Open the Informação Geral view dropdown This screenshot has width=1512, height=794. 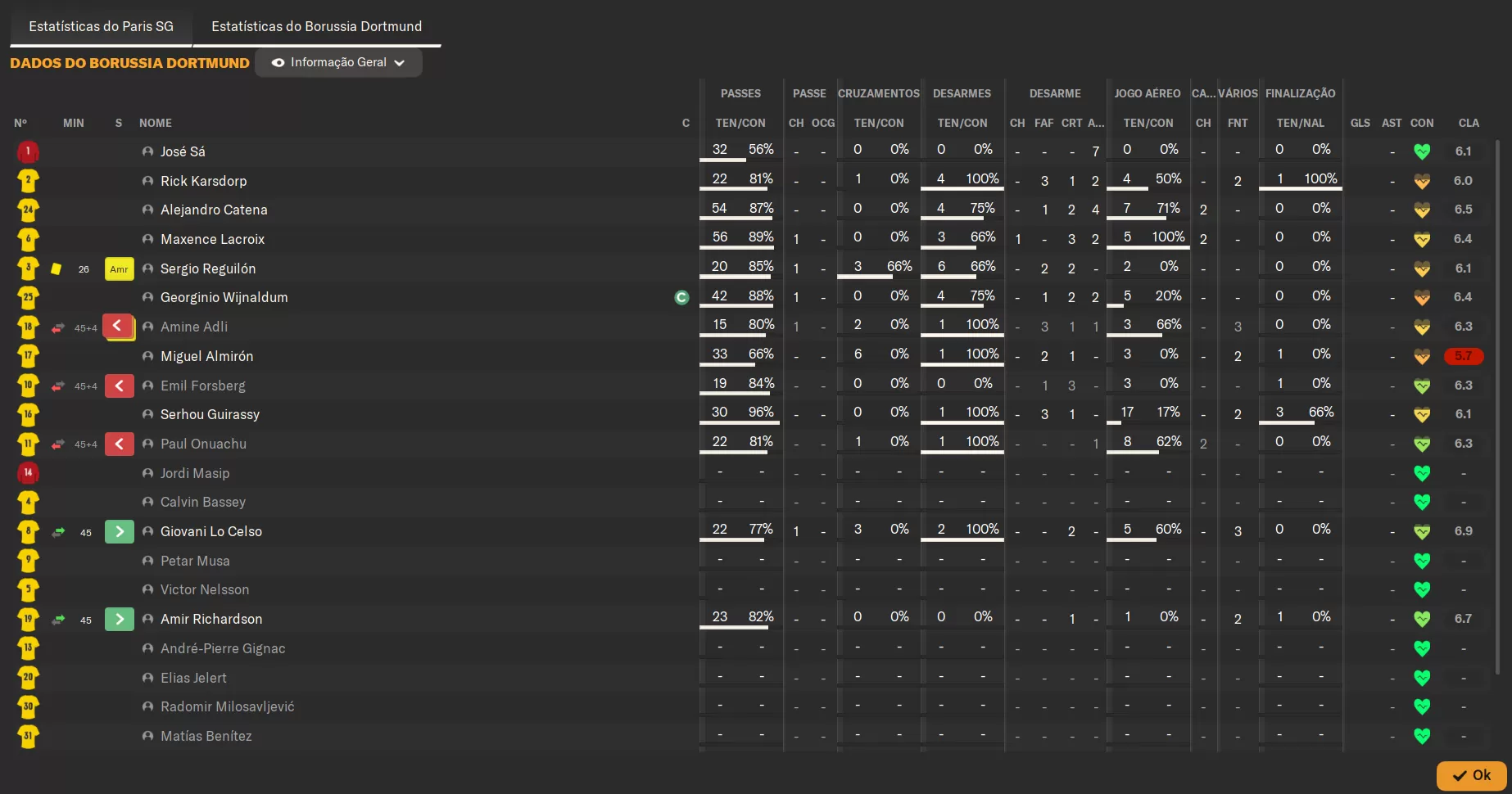338,62
